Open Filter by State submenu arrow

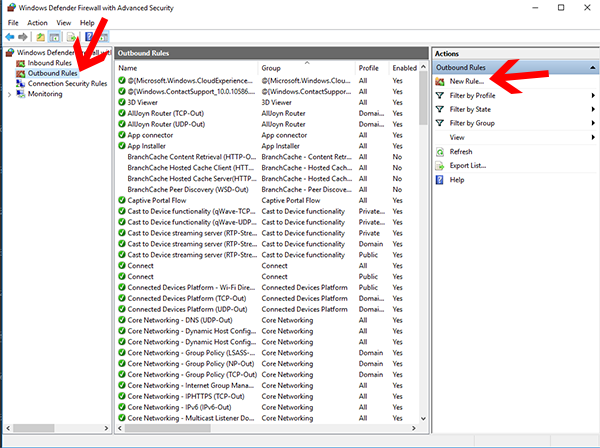coord(593,109)
